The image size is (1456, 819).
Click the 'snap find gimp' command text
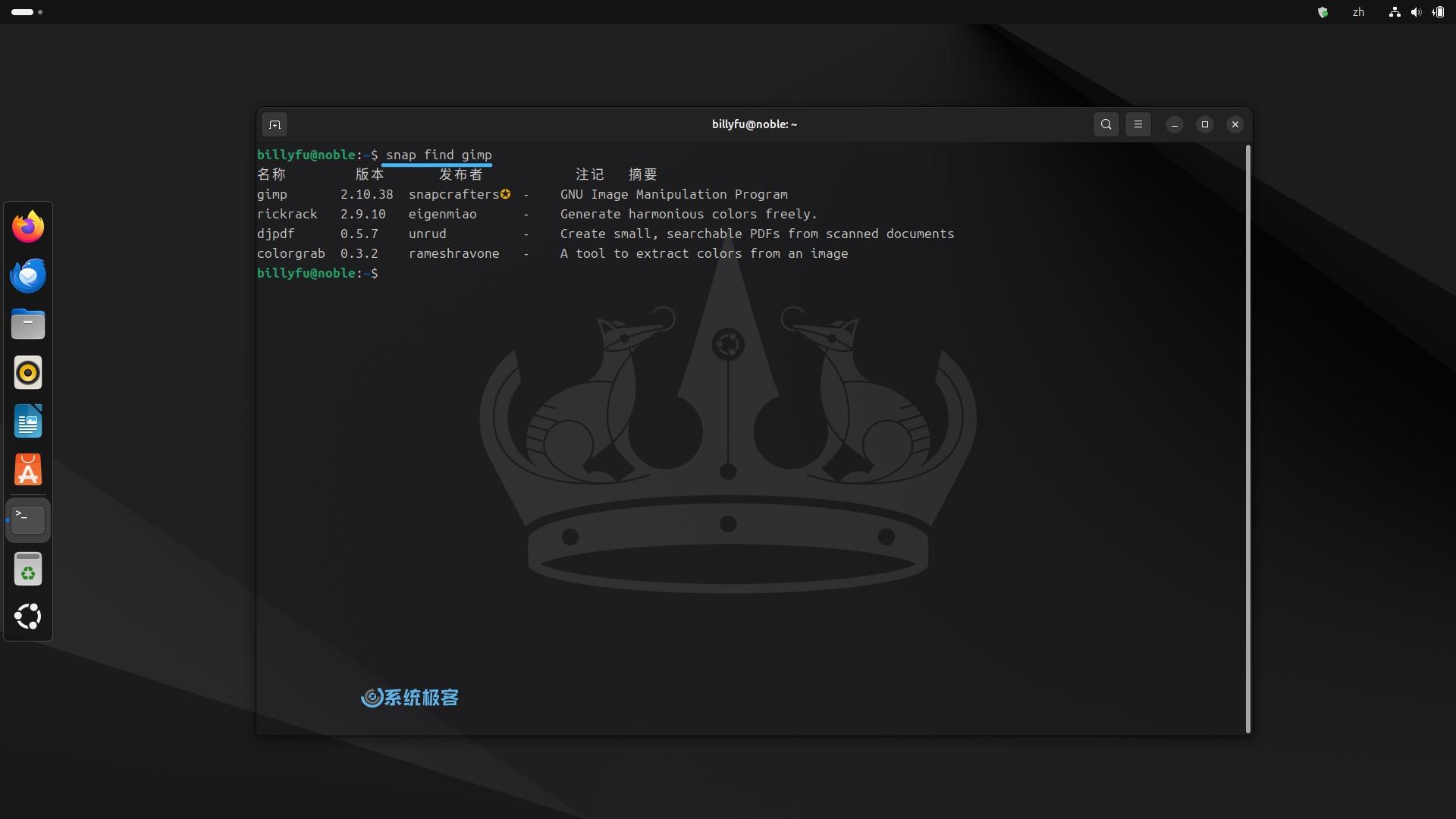click(x=438, y=155)
